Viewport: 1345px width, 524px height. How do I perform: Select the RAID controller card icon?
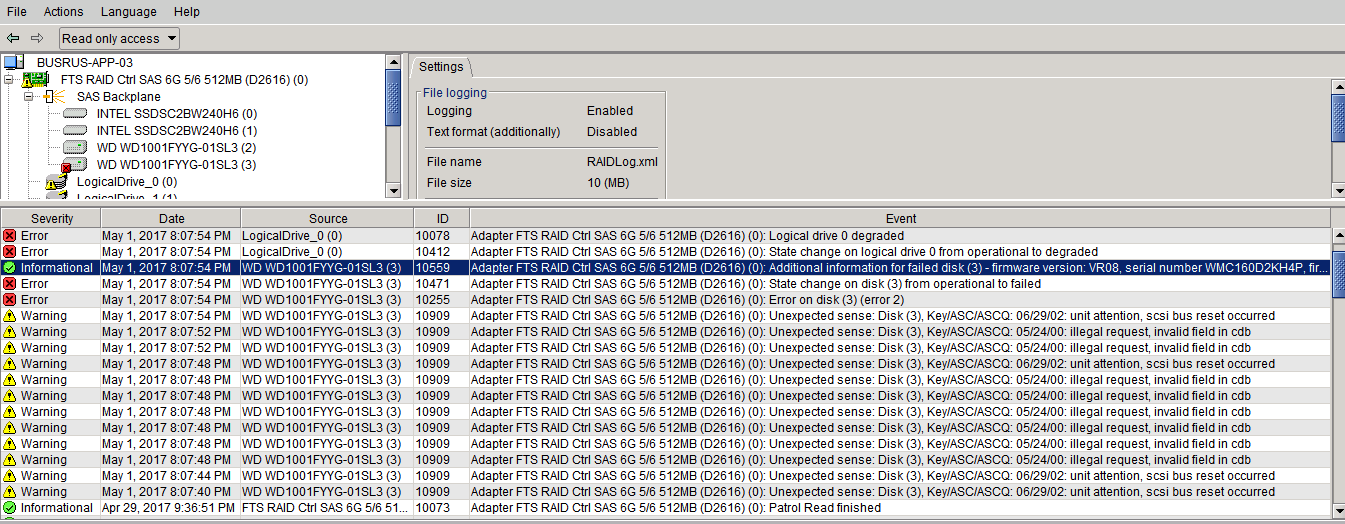coord(36,79)
